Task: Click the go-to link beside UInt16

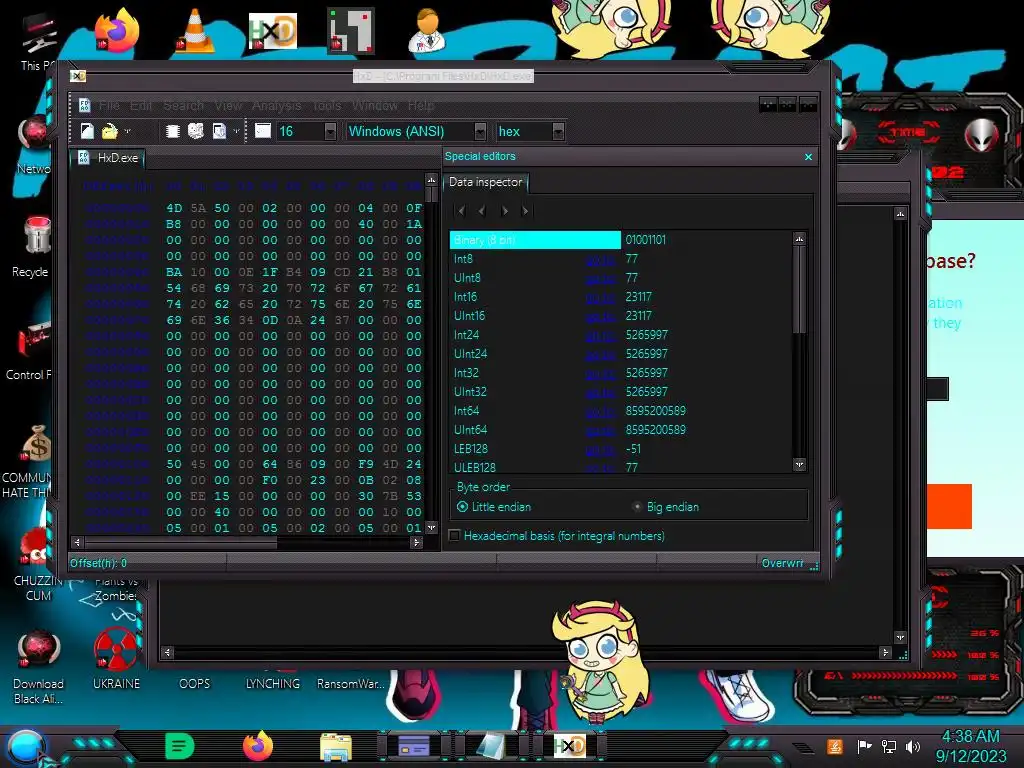Action: pos(600,316)
